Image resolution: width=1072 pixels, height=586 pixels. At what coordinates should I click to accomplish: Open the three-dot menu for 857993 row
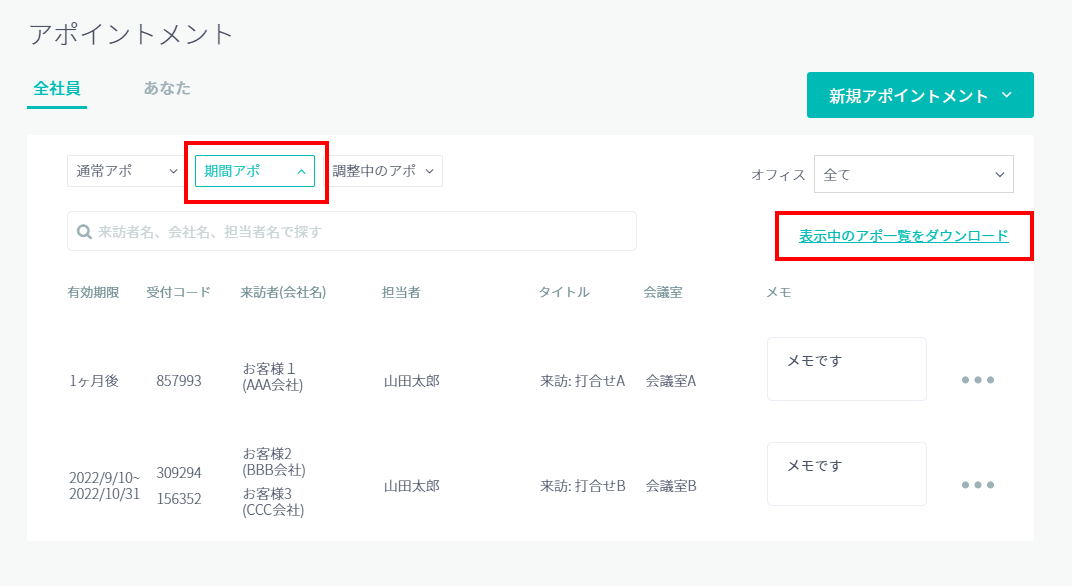[x=978, y=380]
